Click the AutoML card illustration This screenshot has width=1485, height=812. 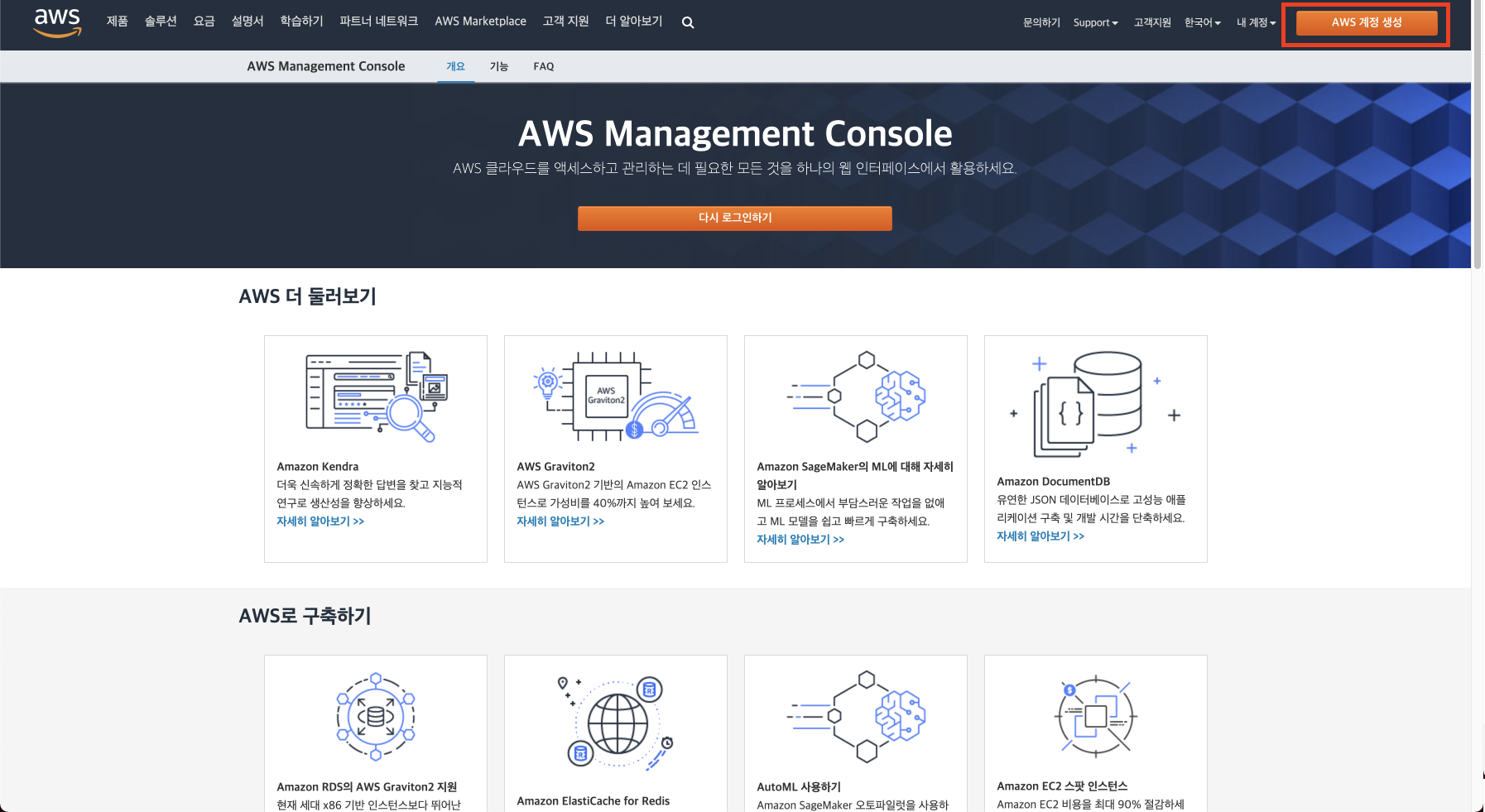click(x=856, y=716)
